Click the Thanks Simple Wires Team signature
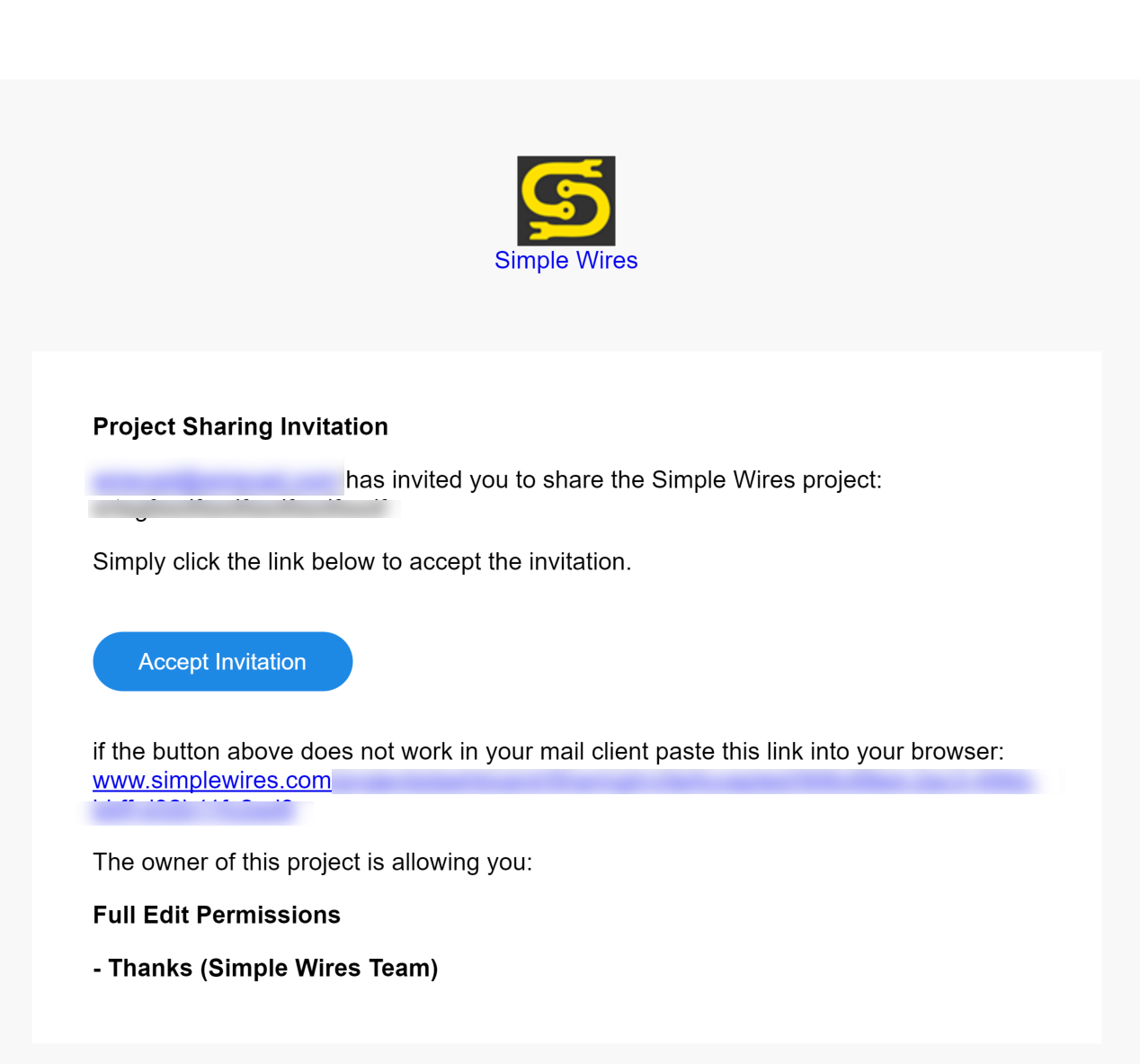The height and width of the screenshot is (1064, 1140). (x=265, y=968)
